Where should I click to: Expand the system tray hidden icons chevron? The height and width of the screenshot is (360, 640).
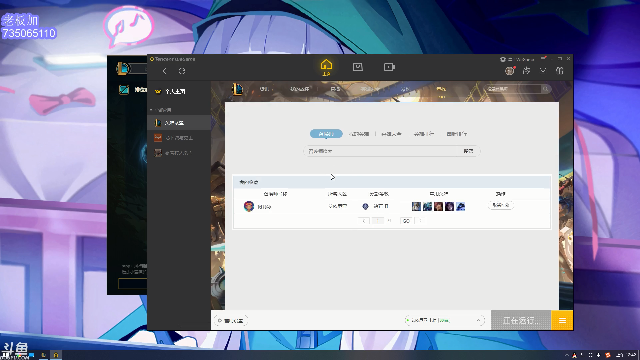(566, 355)
